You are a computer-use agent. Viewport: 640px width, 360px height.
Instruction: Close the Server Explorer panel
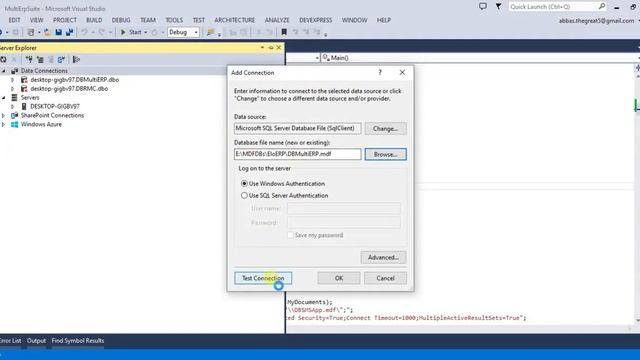click(279, 48)
